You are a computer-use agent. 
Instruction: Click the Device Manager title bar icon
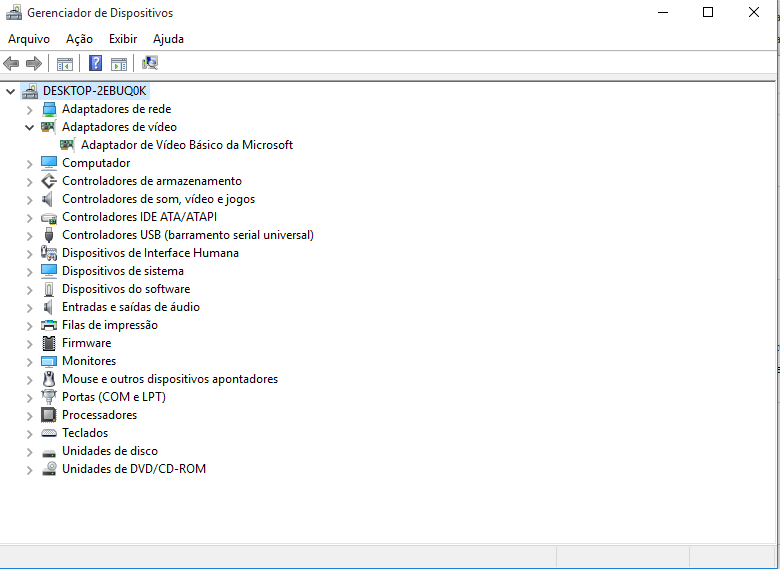[14, 12]
